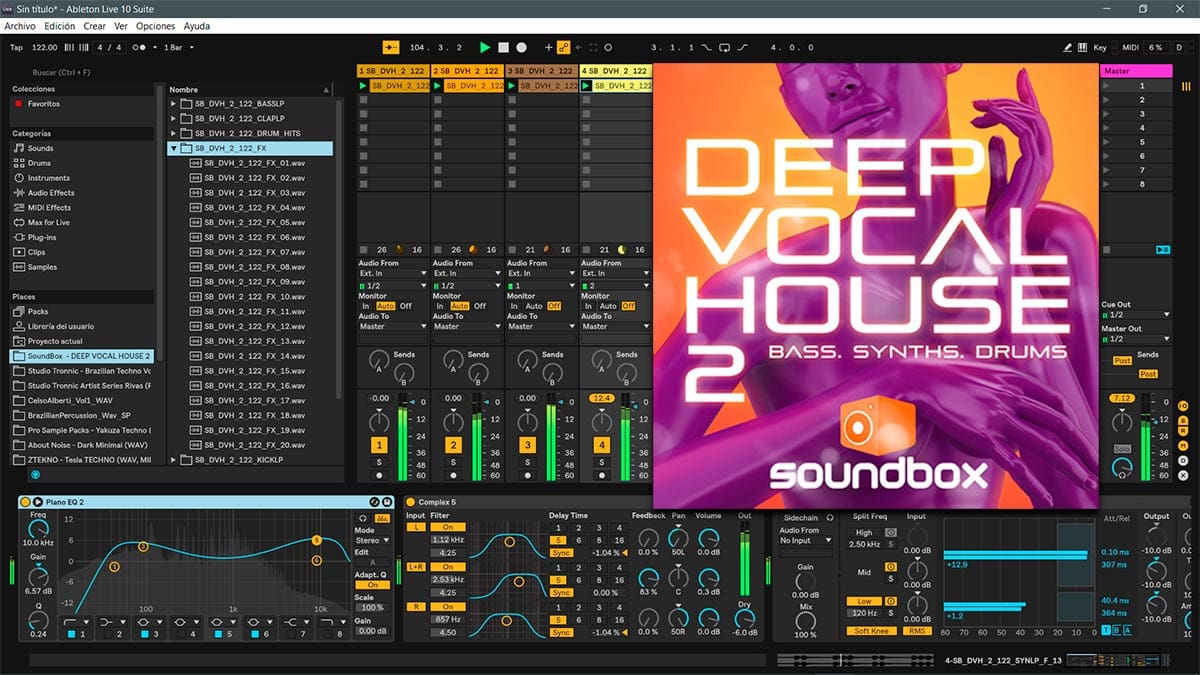Launch Master scene 1
This screenshot has height=675, width=1200.
(x=1106, y=86)
